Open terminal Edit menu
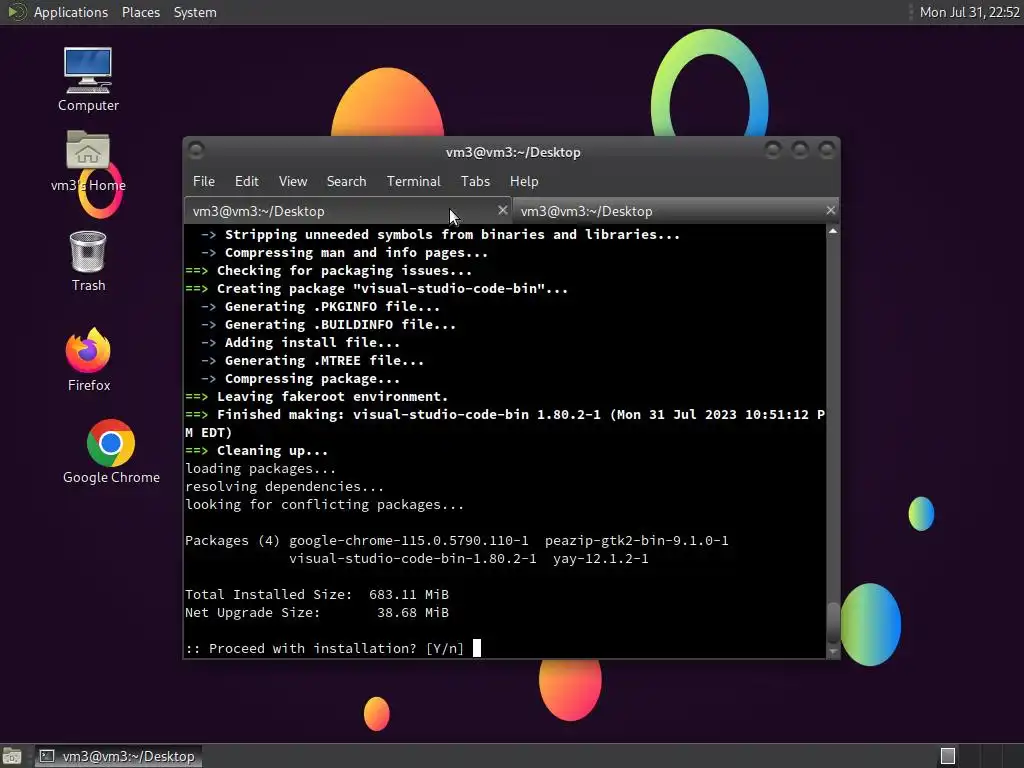The image size is (1024, 768). (246, 182)
